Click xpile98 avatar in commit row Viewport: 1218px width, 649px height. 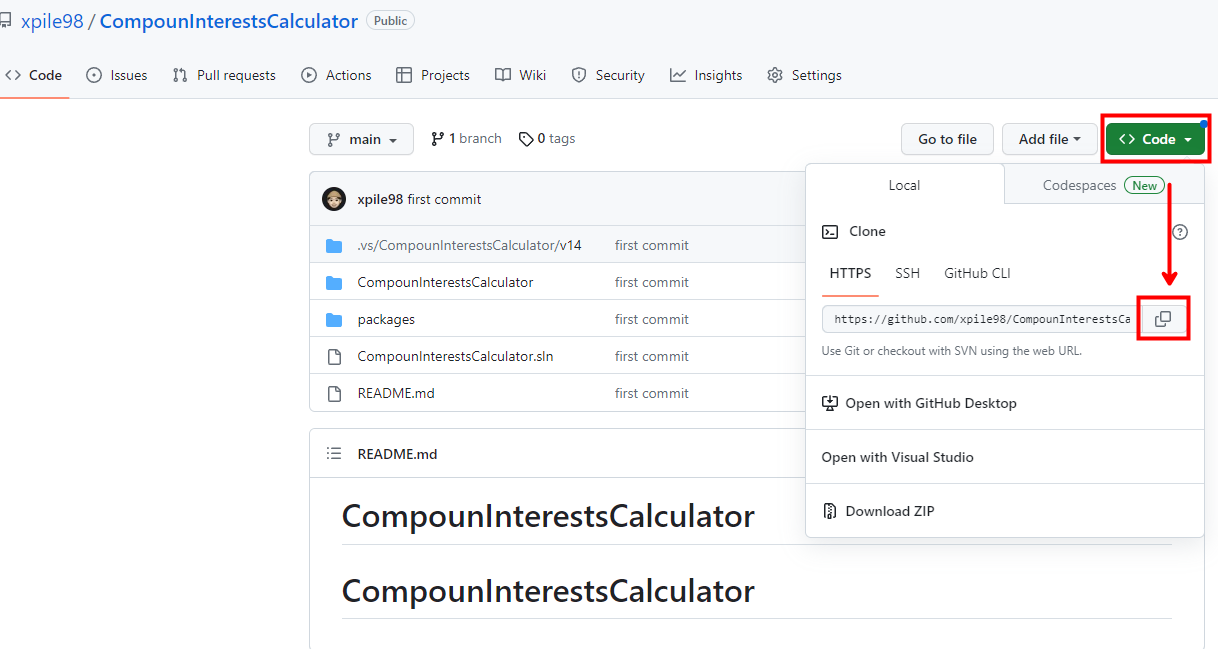[334, 199]
